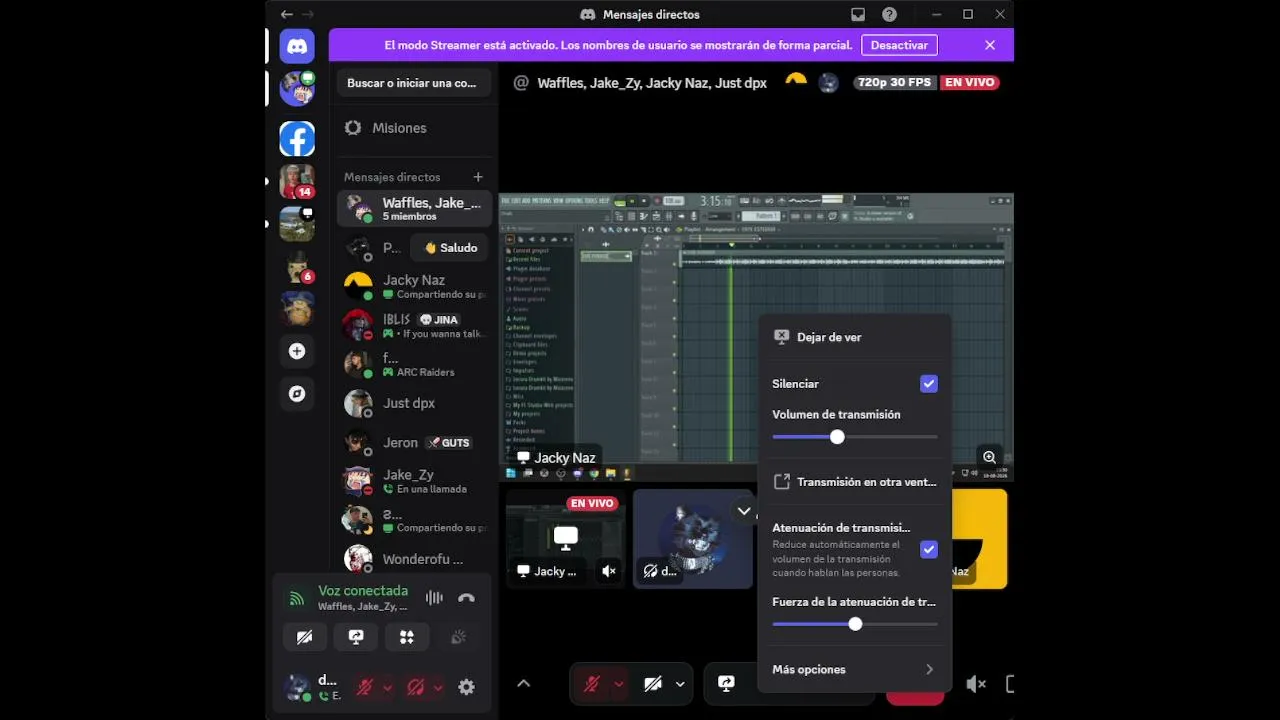Open activities icon in voice panel
Image resolution: width=1280 pixels, height=720 pixels.
click(x=407, y=636)
